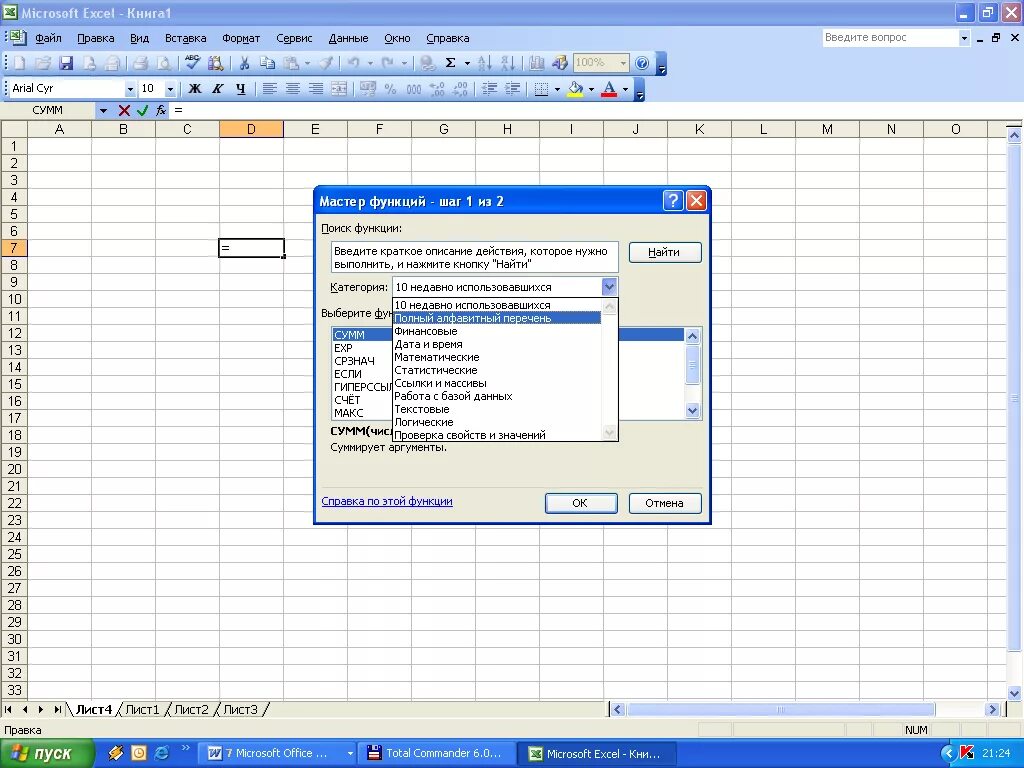Open the Файл menu
The height and width of the screenshot is (768, 1024).
tap(48, 38)
